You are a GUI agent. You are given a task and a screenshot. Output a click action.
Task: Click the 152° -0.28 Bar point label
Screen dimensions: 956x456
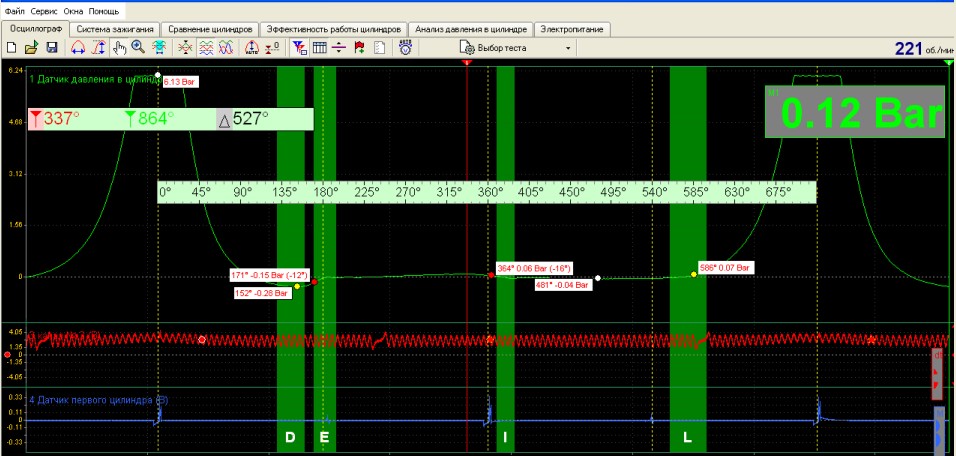tap(263, 293)
